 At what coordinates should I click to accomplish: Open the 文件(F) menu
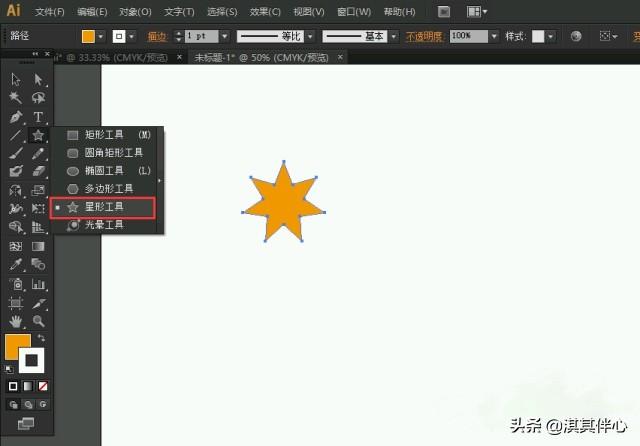click(49, 12)
